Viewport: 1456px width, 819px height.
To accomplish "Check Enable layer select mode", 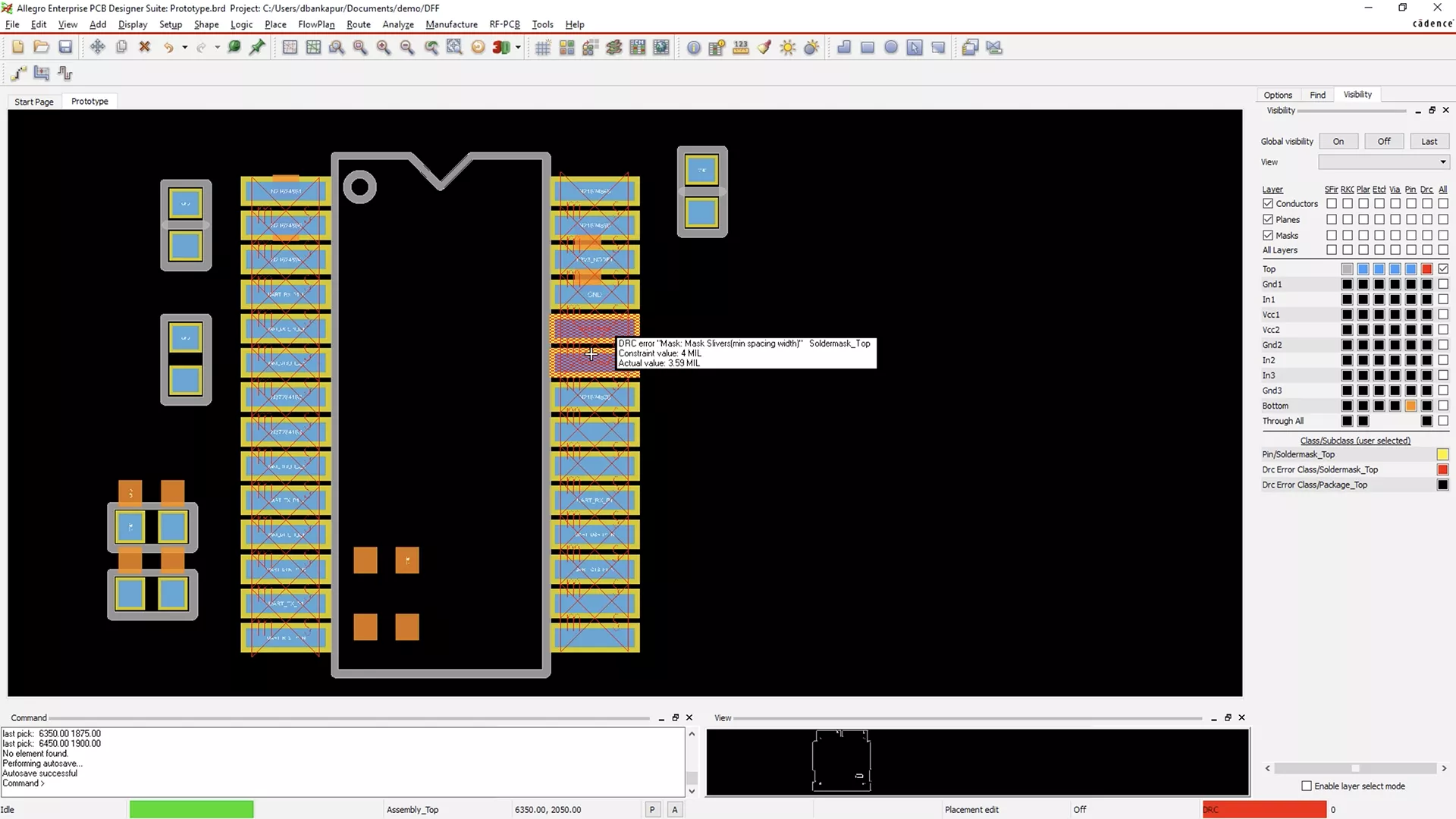I will pyautogui.click(x=1306, y=786).
